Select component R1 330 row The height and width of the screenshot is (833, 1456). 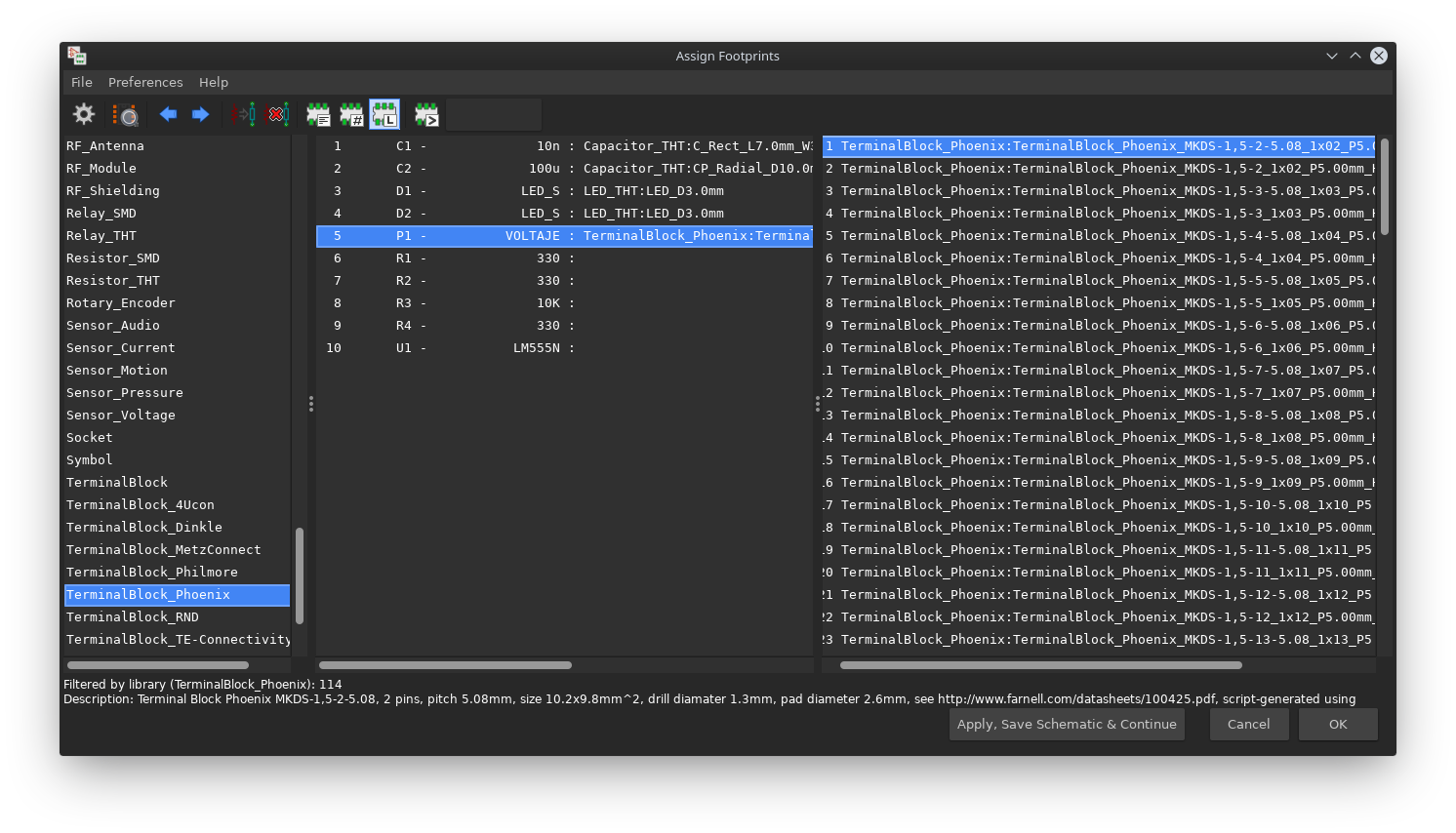point(565,258)
